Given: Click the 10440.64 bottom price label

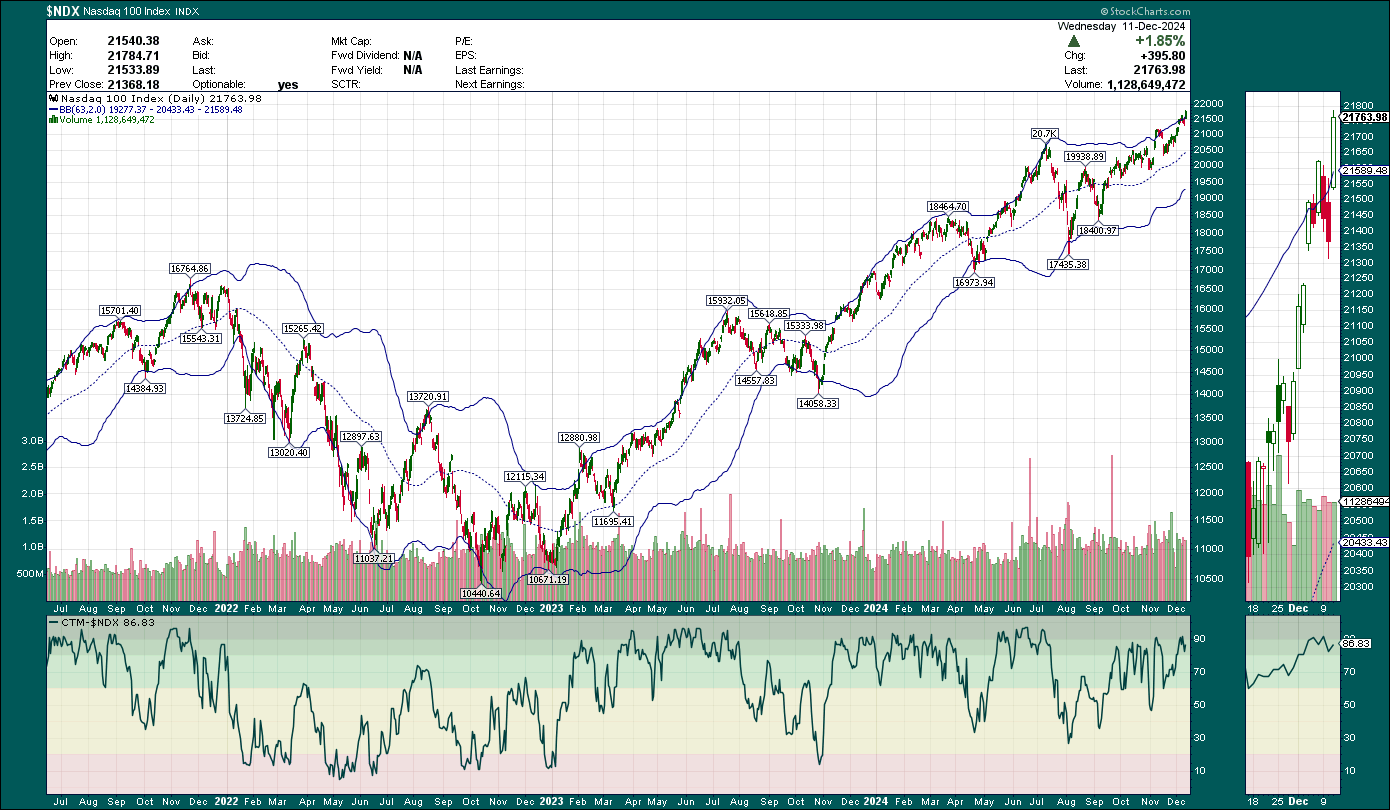Looking at the screenshot, I should pos(480,593).
